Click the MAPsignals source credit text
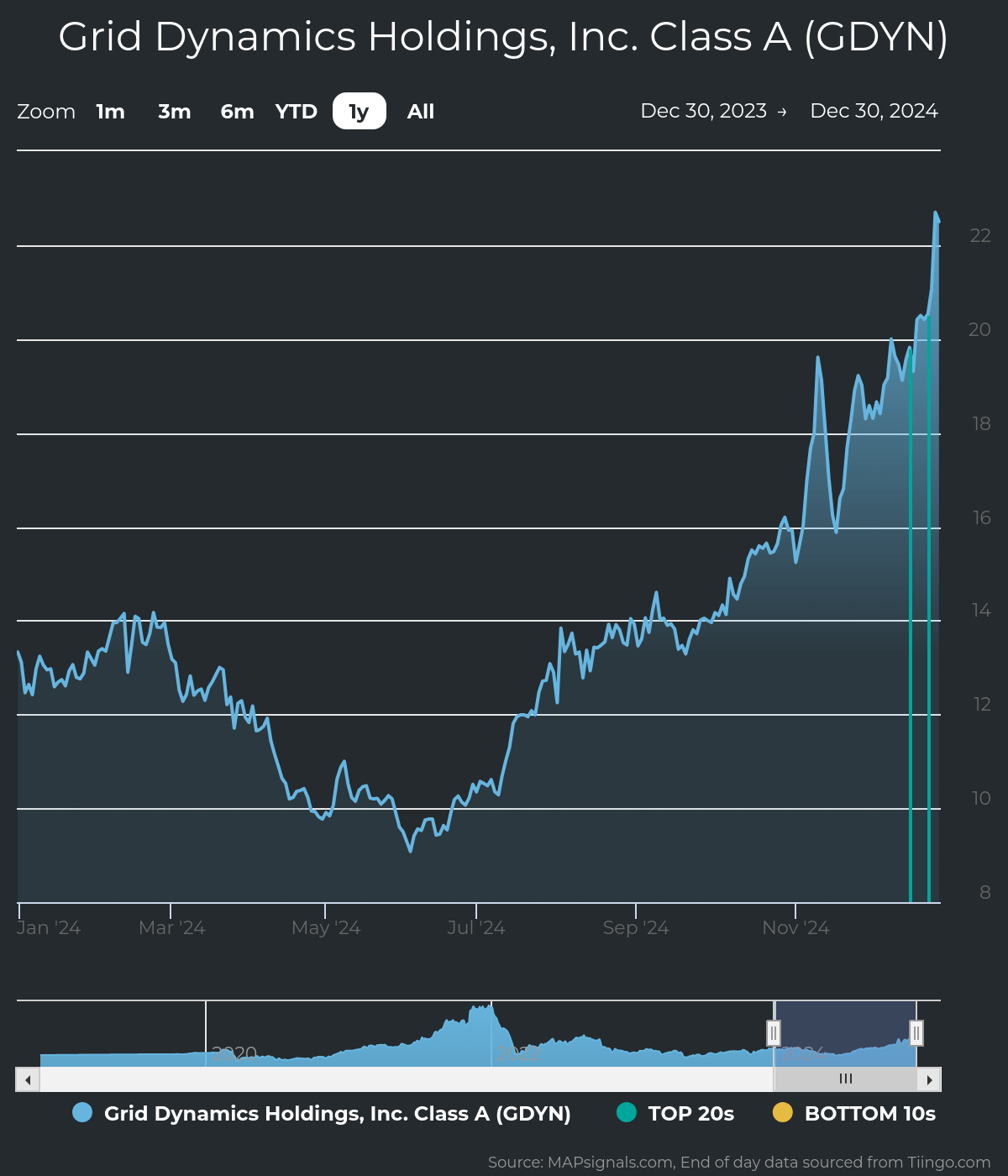 [739, 1163]
